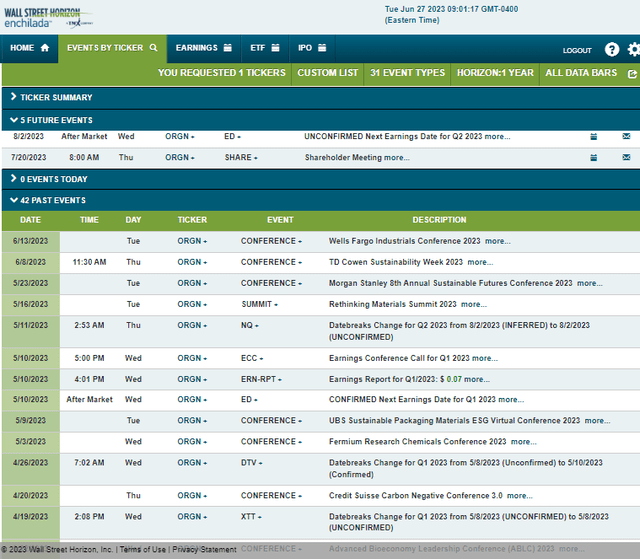
Task: Go to the Home tab
Action: coord(29,48)
